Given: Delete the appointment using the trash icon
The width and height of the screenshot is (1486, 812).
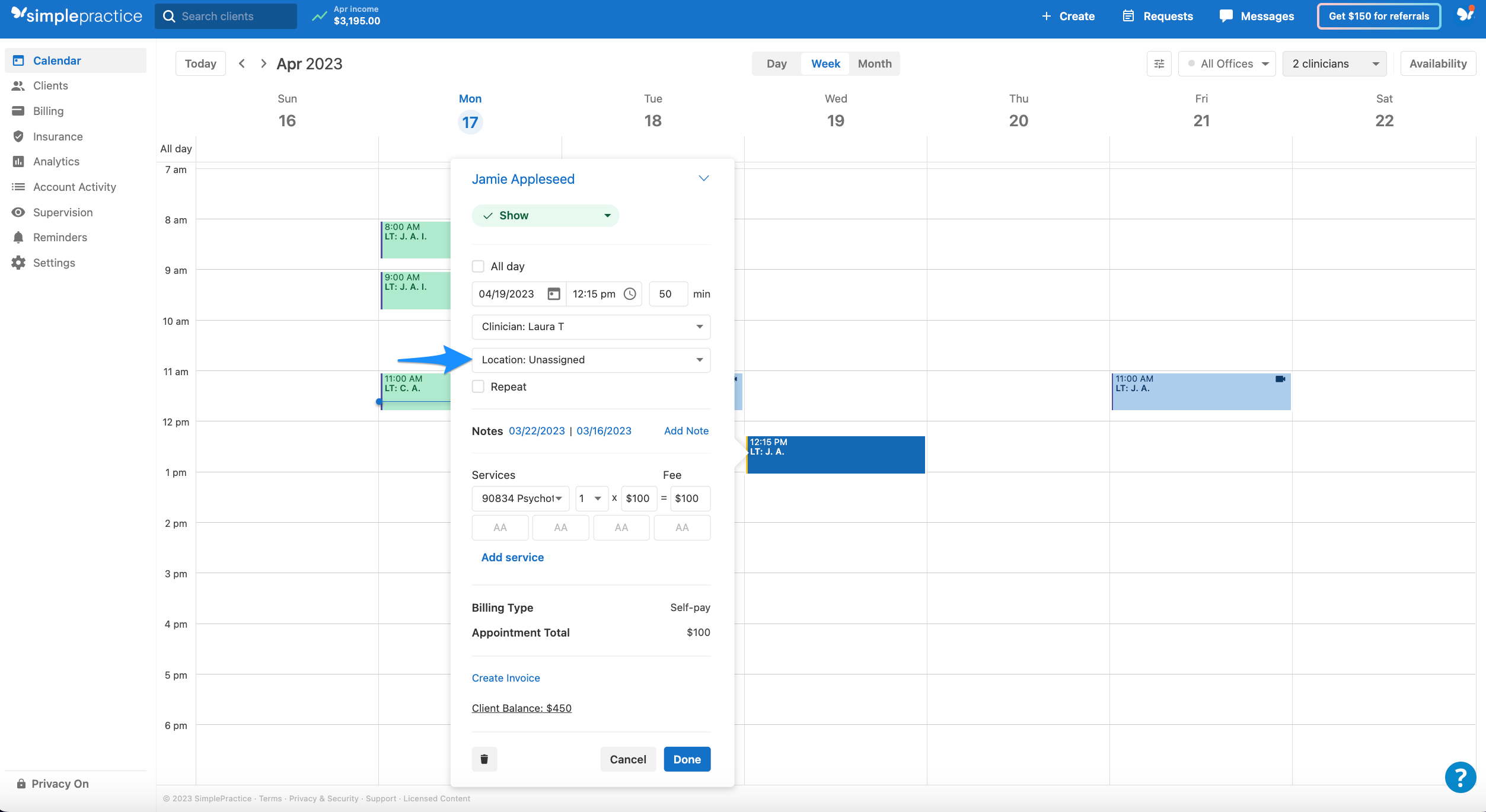Looking at the screenshot, I should coord(484,759).
